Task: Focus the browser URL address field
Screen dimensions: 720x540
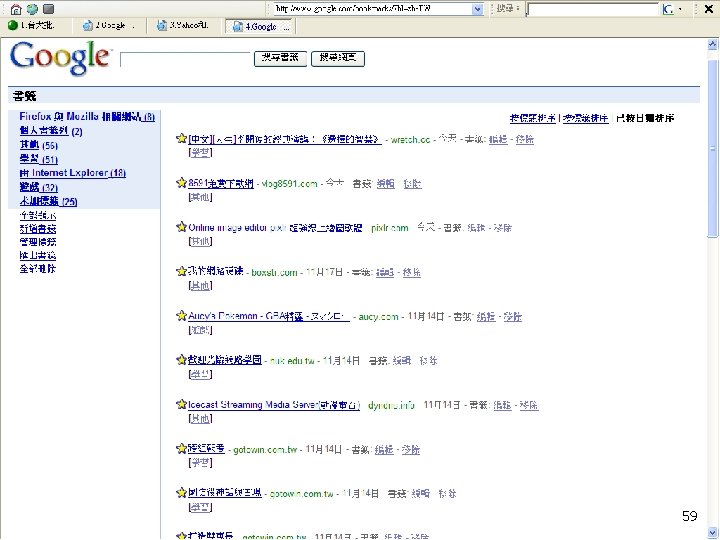Action: point(373,9)
